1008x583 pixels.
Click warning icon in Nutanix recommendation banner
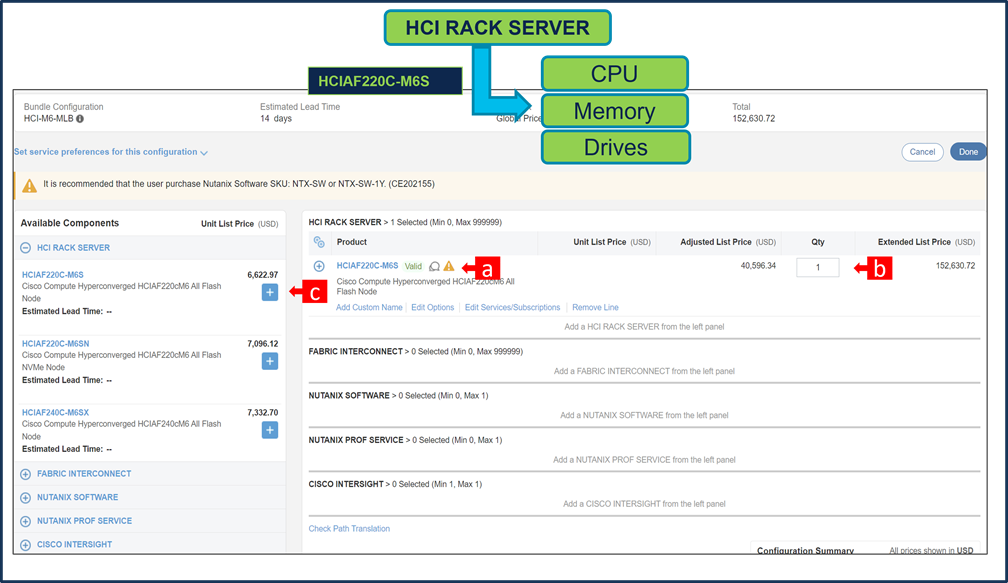pyautogui.click(x=30, y=186)
